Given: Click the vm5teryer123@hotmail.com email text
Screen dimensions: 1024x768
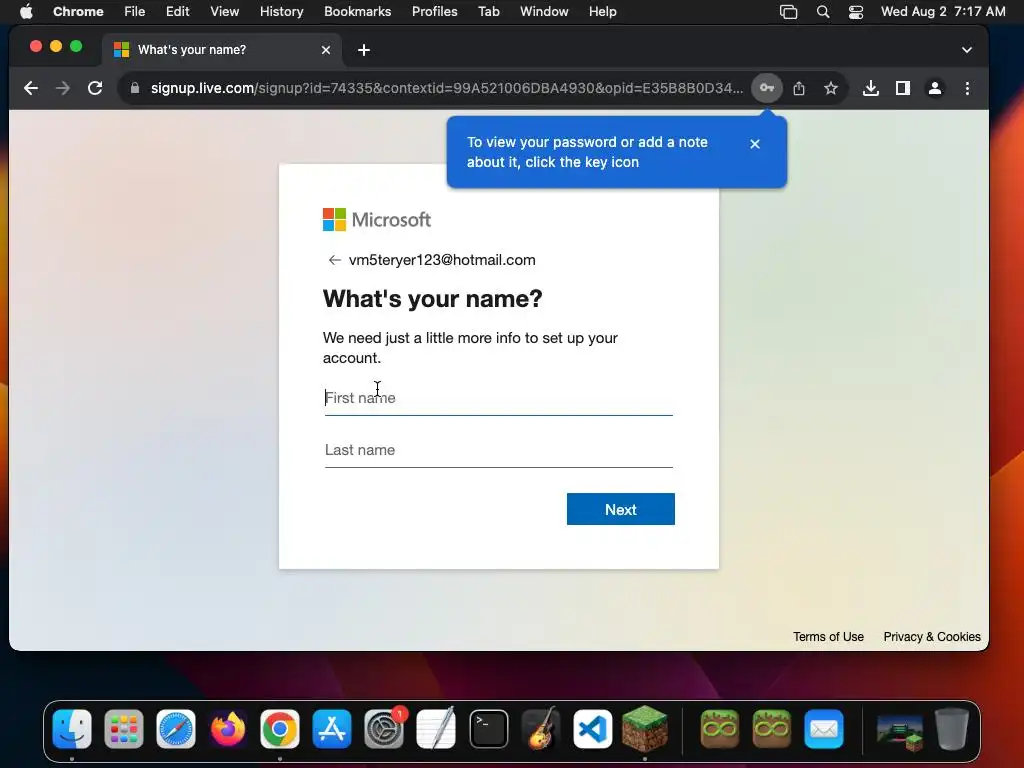Looking at the screenshot, I should click(x=442, y=260).
